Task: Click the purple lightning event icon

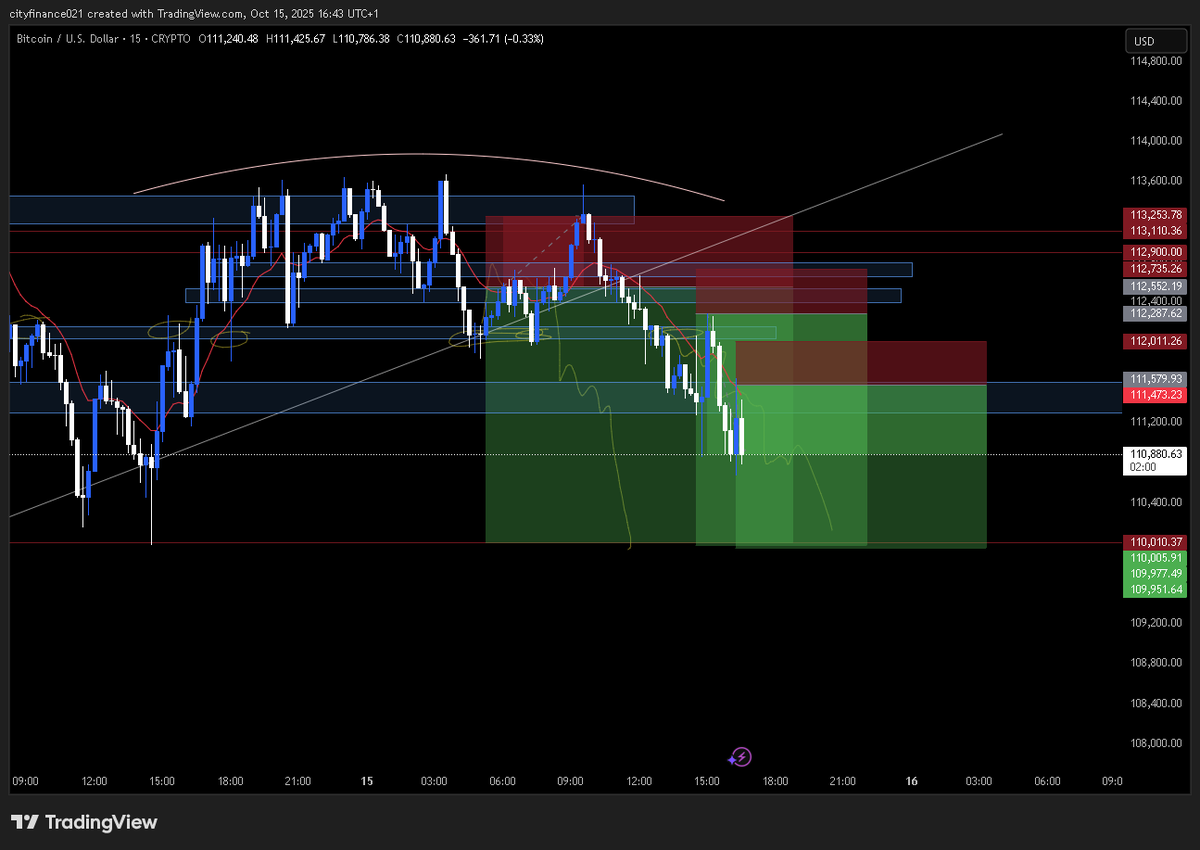Action: [741, 757]
